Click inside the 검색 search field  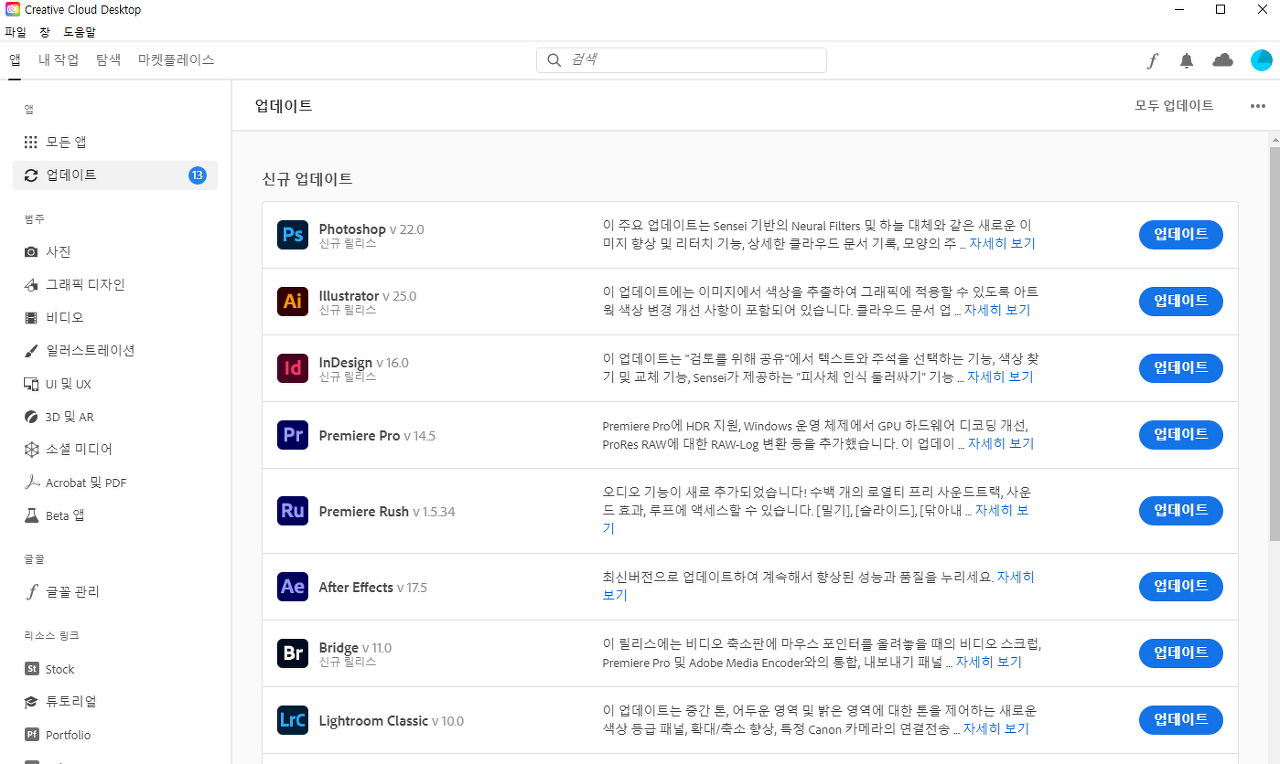coord(681,60)
